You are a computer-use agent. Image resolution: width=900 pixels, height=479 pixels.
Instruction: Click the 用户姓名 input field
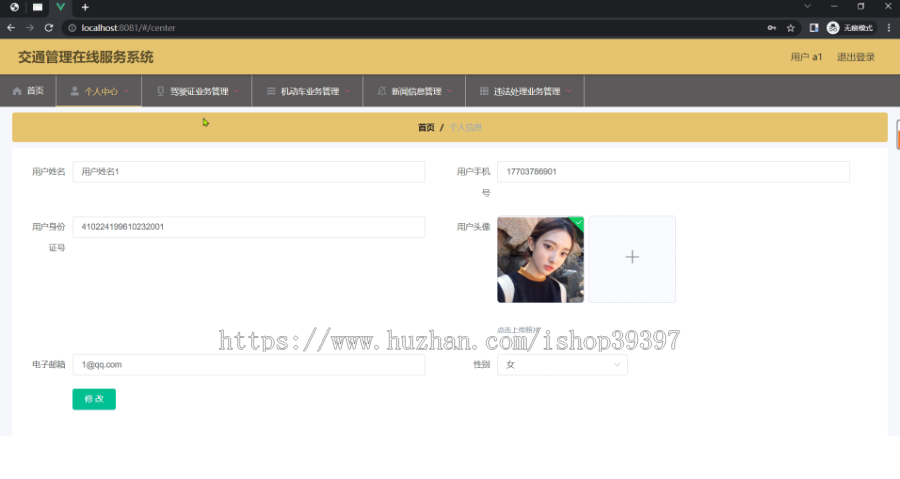pos(249,172)
